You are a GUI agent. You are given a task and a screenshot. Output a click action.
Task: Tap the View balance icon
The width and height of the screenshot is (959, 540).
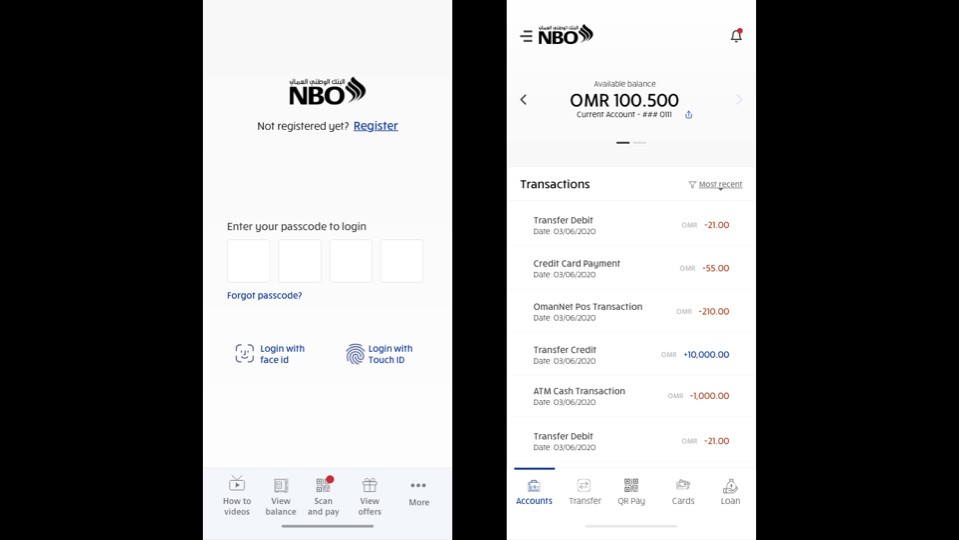(281, 485)
